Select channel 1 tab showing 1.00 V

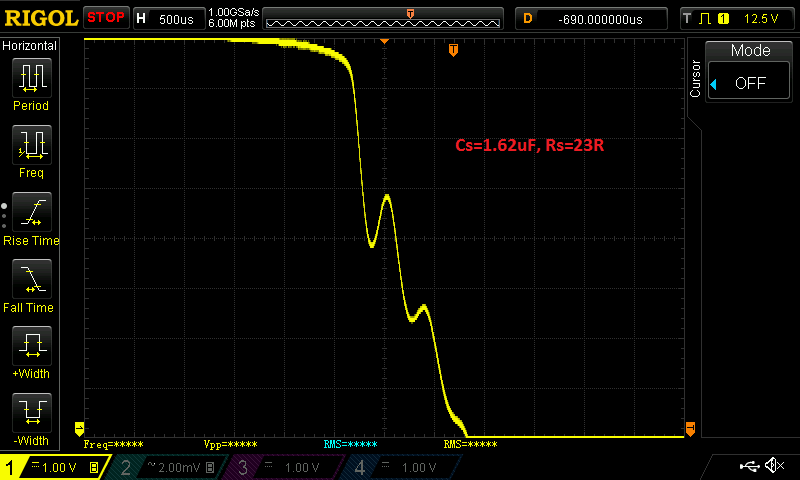(x=55, y=467)
